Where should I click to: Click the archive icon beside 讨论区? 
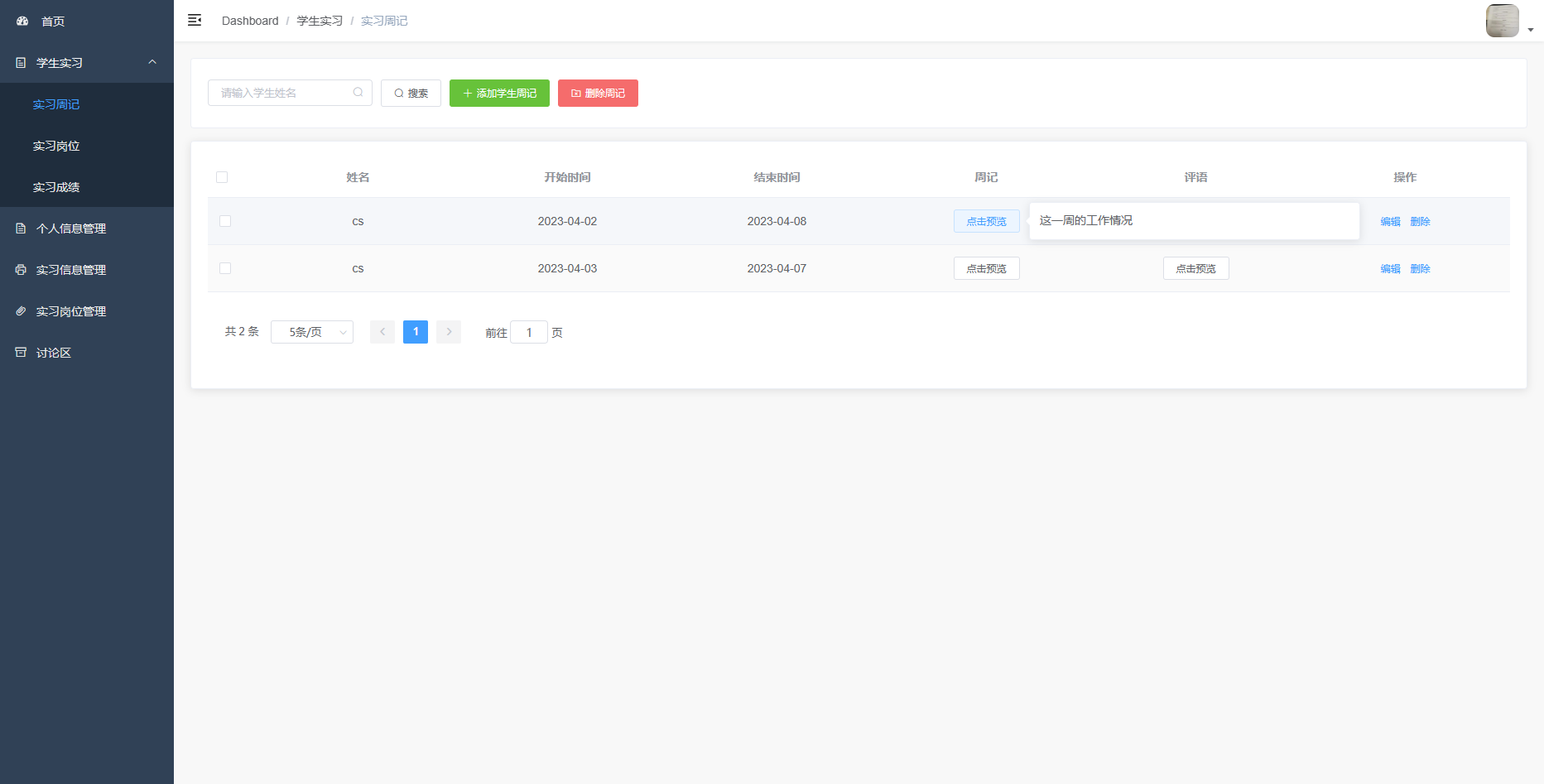pyautogui.click(x=21, y=353)
